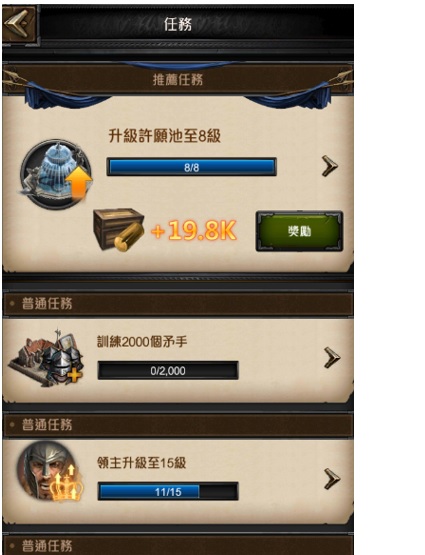
Task: Click the barracks spearman training icon
Action: tap(46, 358)
